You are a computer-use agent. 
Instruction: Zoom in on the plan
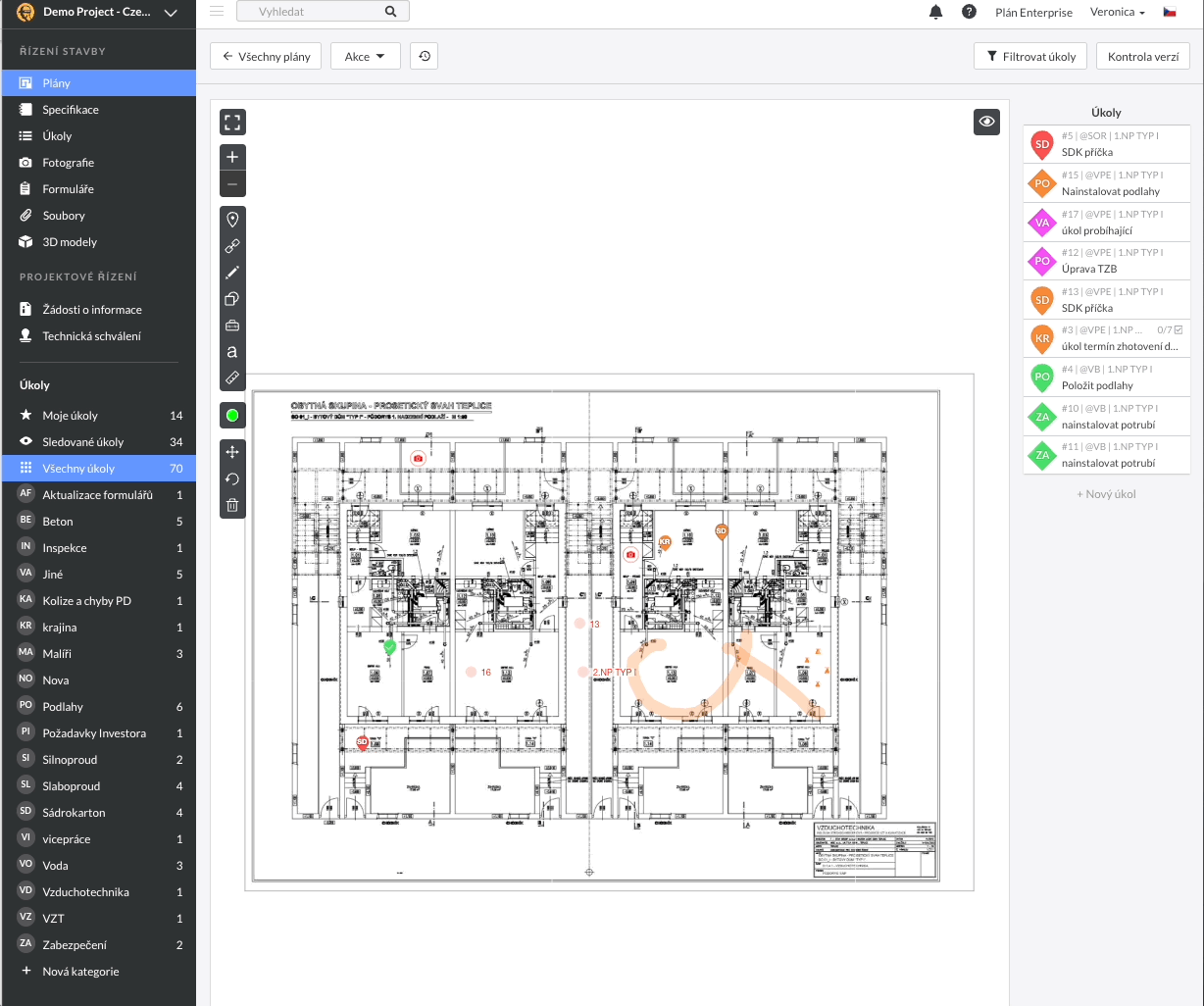tap(232, 157)
